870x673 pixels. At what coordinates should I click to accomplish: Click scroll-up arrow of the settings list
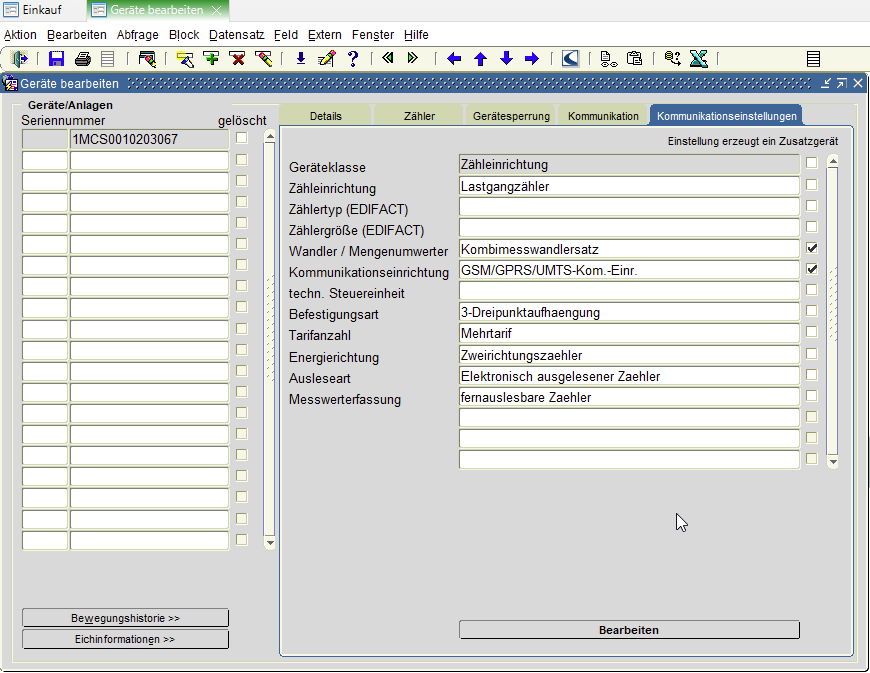[832, 161]
